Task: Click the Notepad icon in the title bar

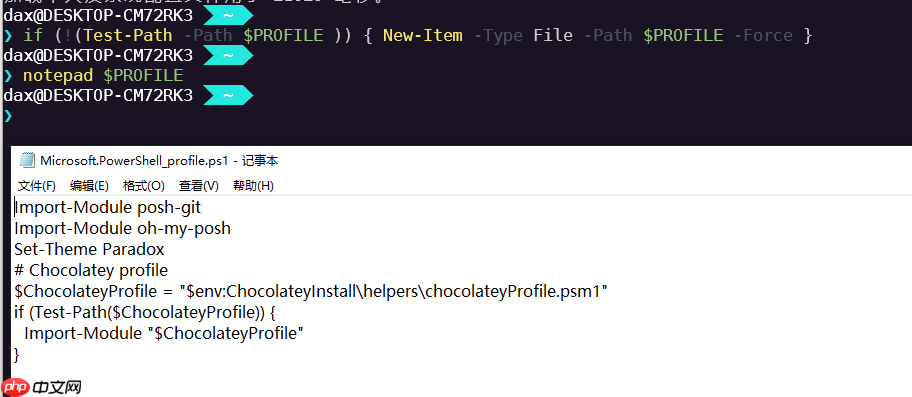Action: click(27, 160)
